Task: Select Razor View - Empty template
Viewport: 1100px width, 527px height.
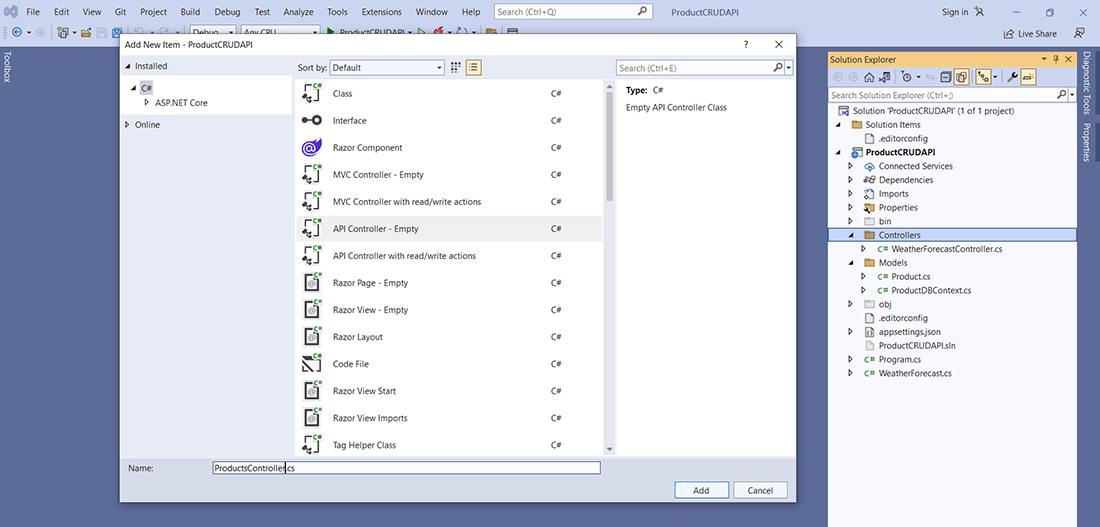Action: pyautogui.click(x=449, y=309)
